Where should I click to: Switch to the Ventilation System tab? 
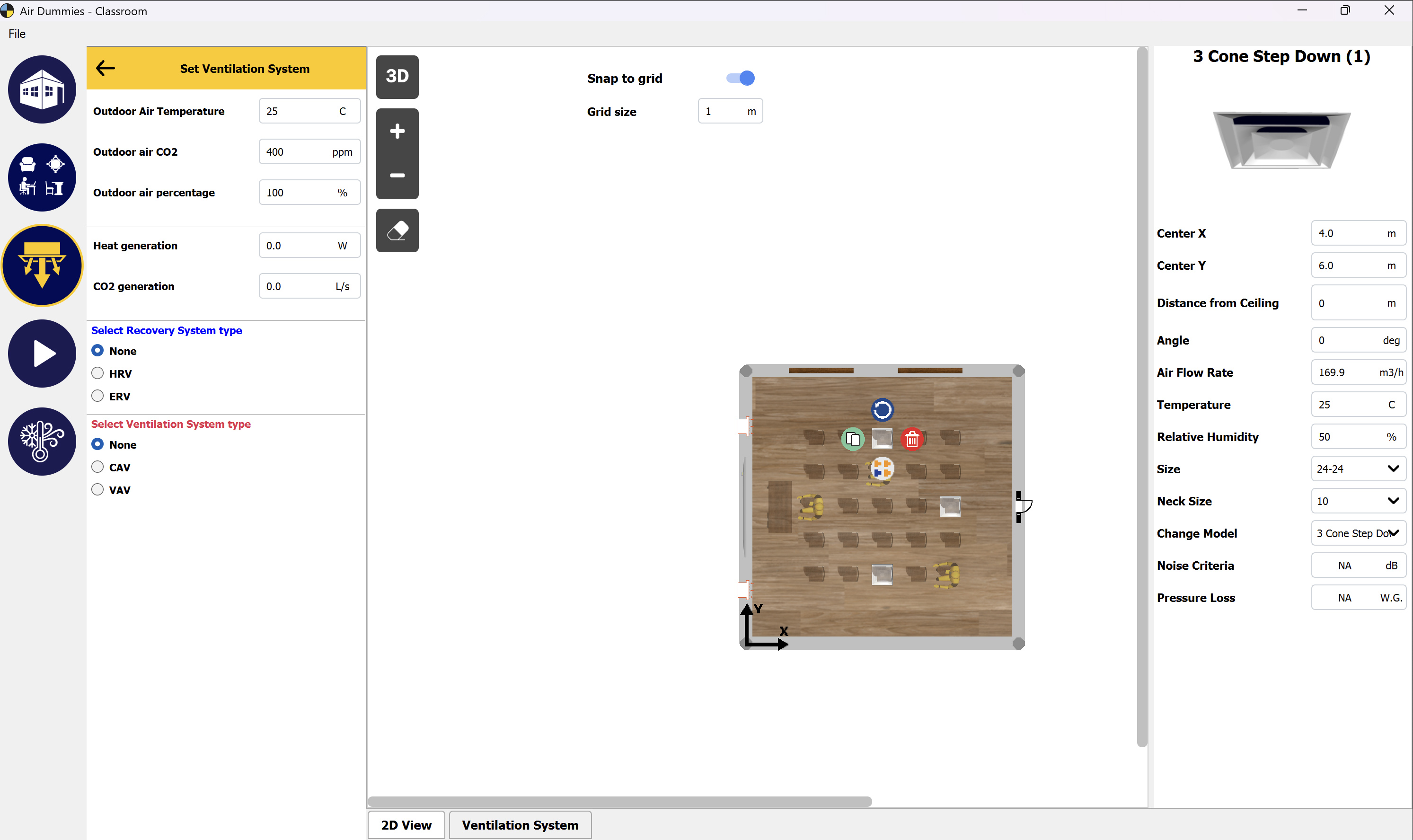[x=520, y=825]
